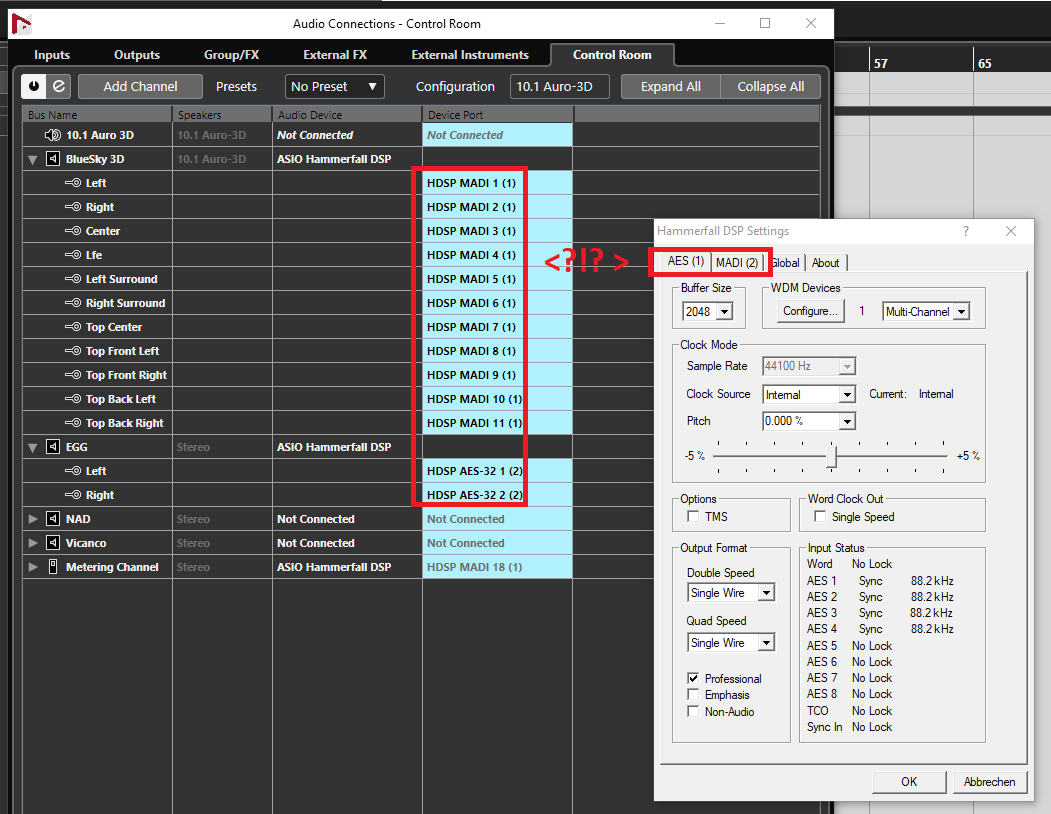Open the Multi-Channel WDM dropdown
1051x814 pixels.
tap(962, 312)
